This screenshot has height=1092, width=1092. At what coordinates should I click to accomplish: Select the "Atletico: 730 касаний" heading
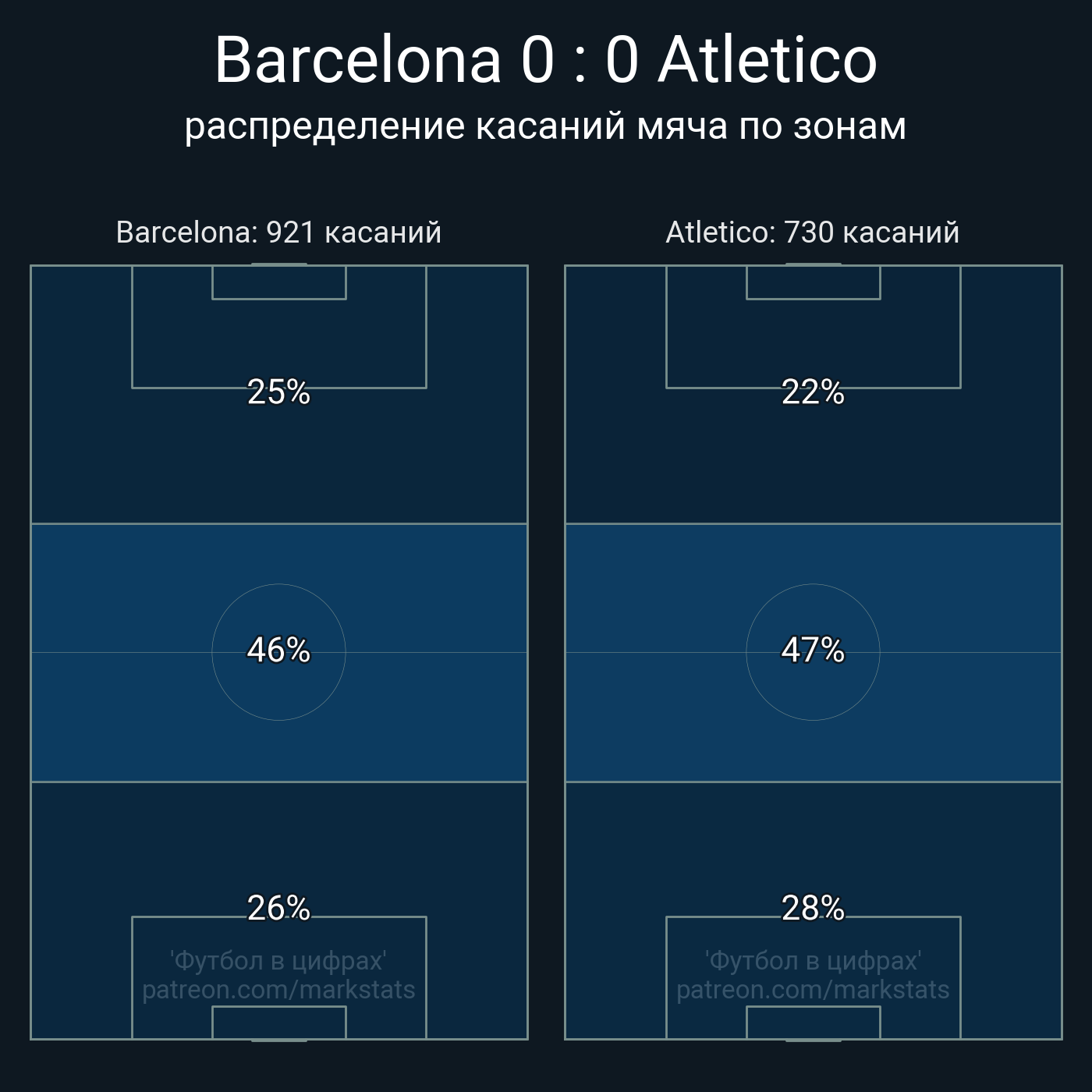point(812,232)
